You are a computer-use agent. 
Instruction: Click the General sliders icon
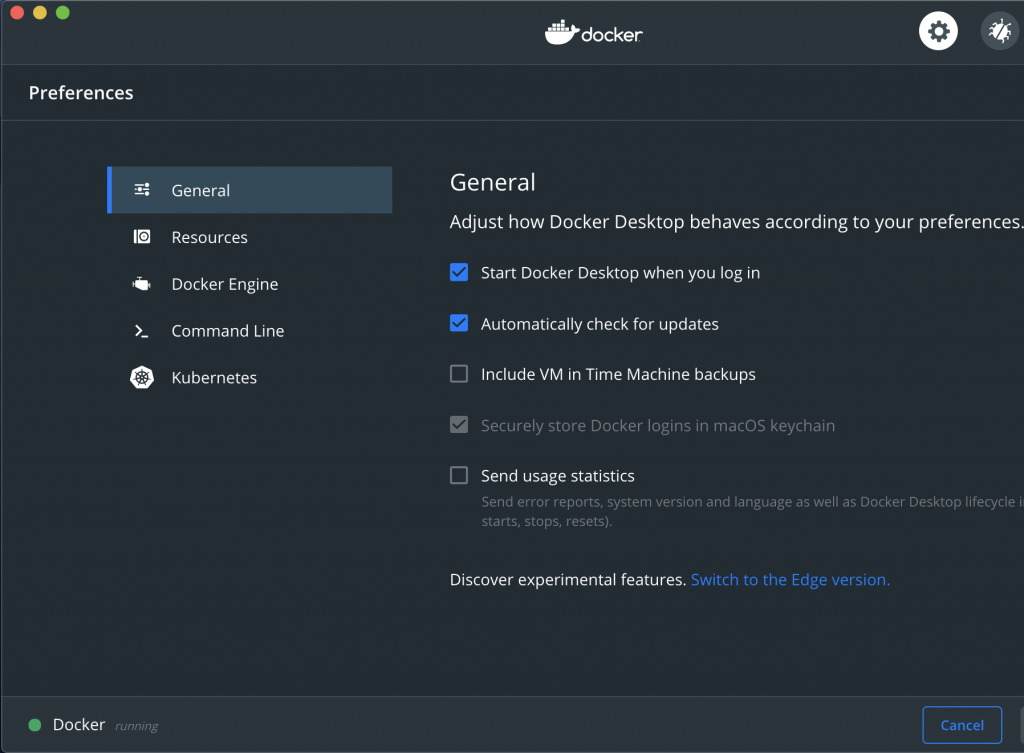[142, 190]
